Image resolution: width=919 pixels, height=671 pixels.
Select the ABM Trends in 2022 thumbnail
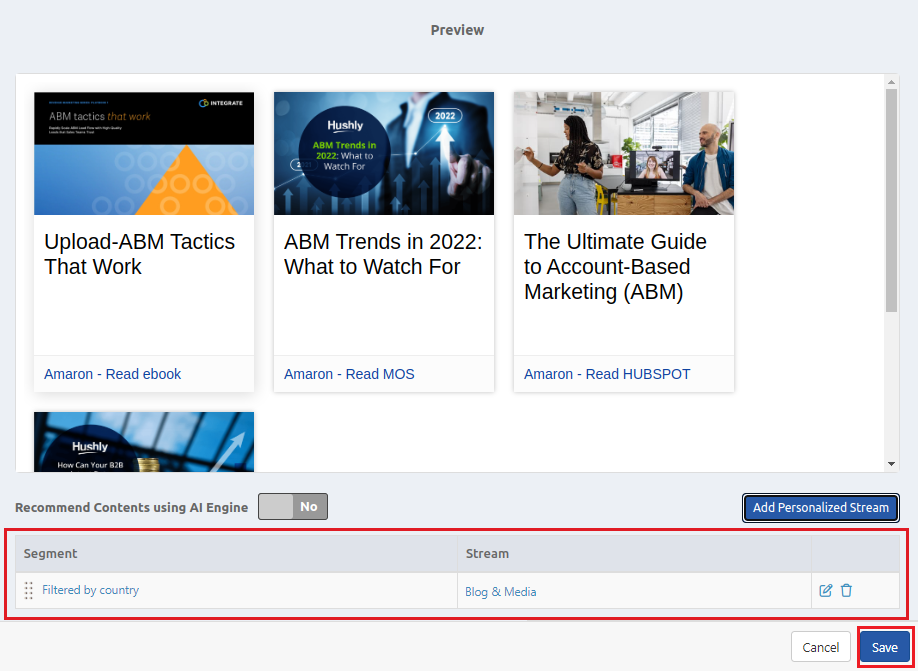(384, 154)
